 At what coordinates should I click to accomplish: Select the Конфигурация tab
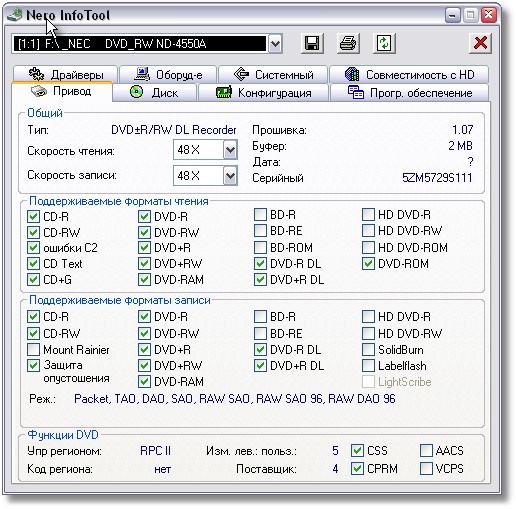[x=263, y=92]
